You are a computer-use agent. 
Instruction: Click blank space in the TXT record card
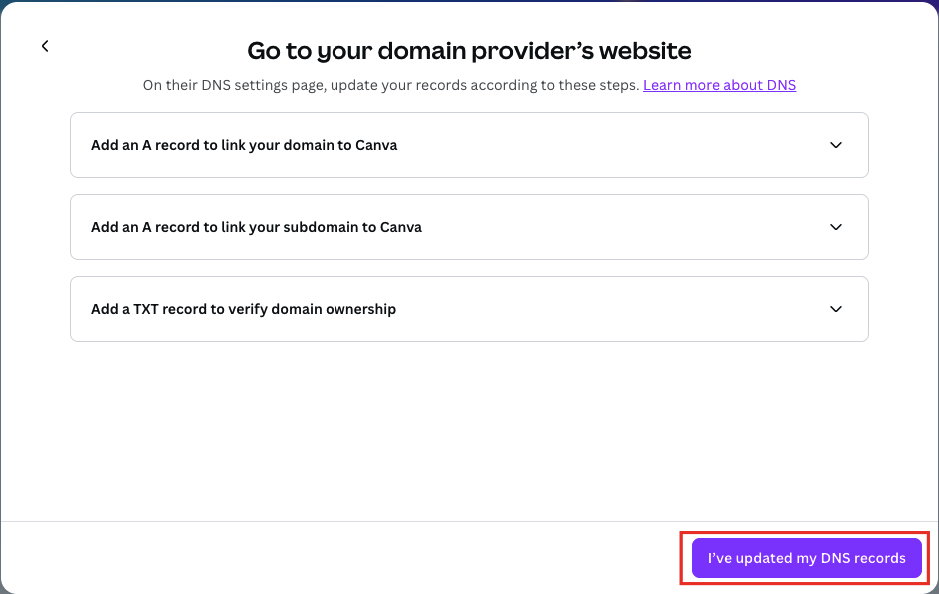[600, 309]
